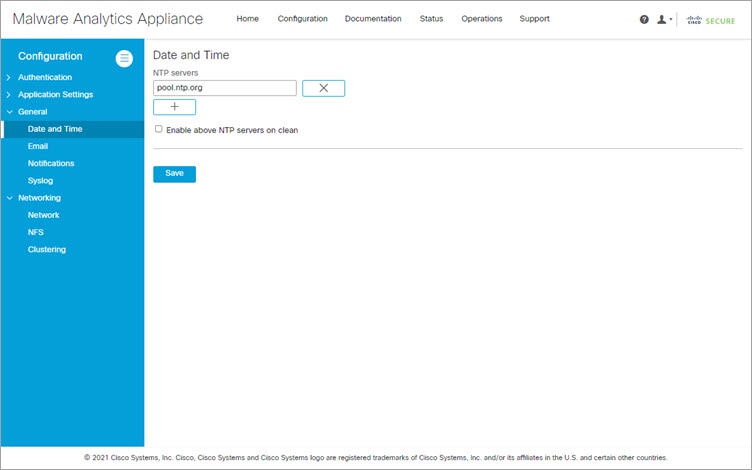Viewport: 752px width, 470px height.
Task: Enable above NTP servers on clean checkbox
Action: [159, 129]
